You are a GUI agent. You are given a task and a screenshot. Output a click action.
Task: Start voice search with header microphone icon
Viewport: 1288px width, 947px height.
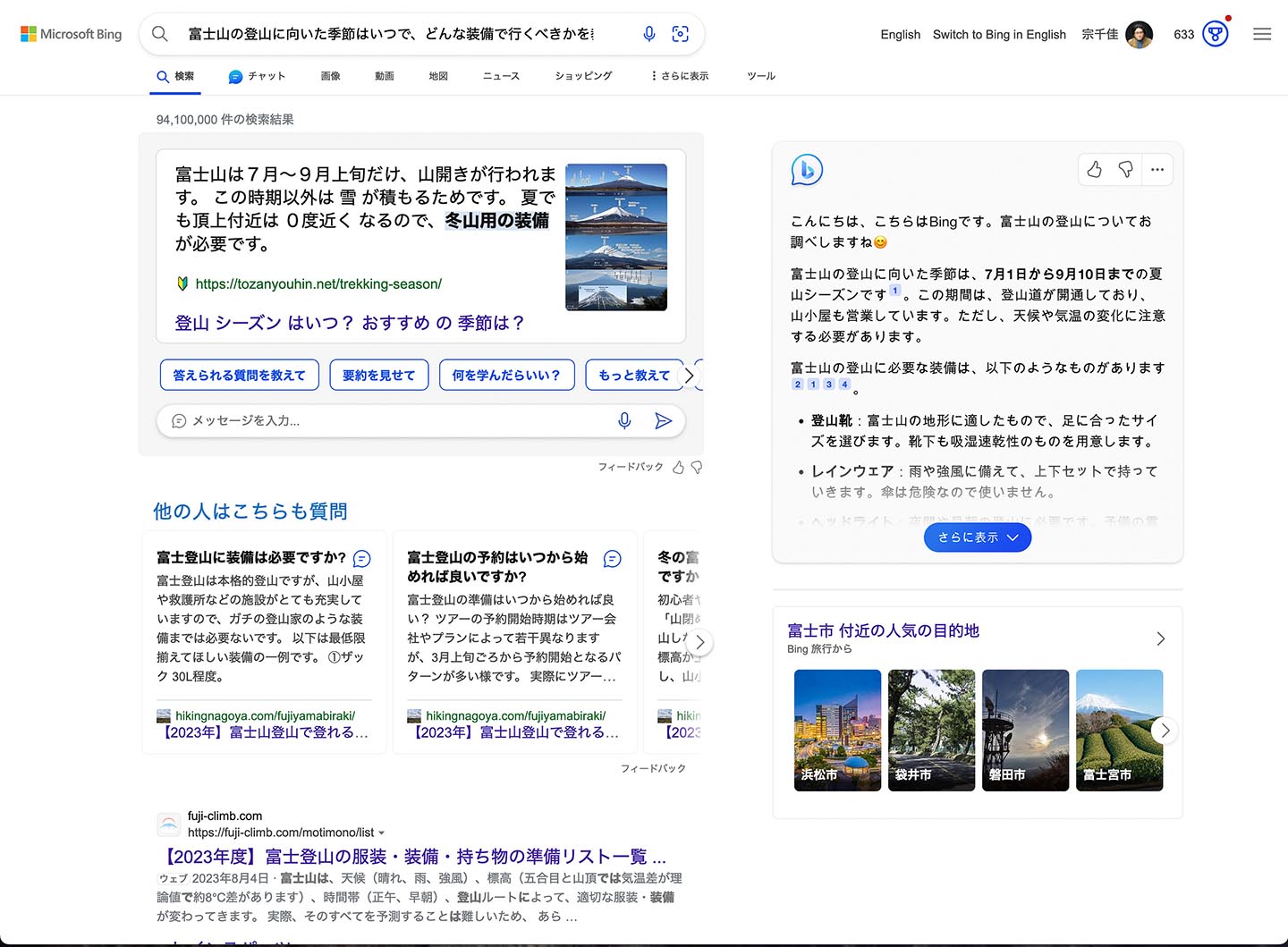point(649,34)
